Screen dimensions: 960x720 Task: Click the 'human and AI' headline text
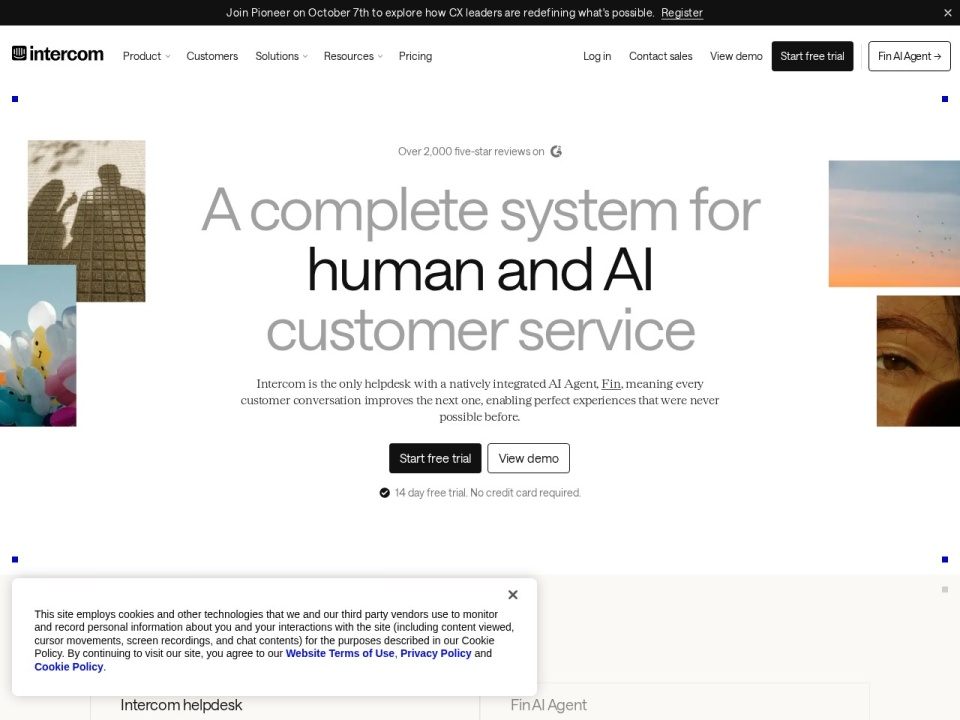[x=480, y=269]
